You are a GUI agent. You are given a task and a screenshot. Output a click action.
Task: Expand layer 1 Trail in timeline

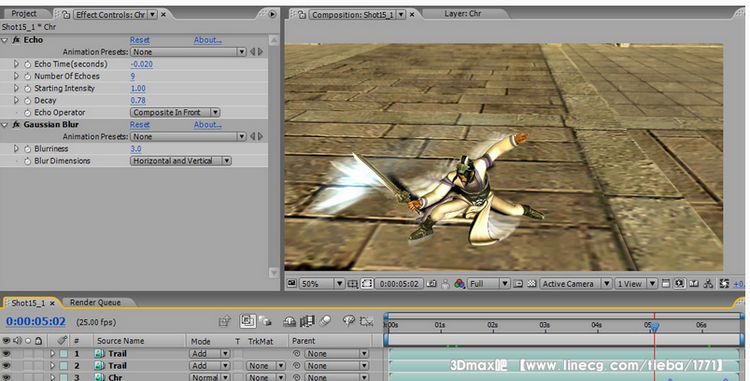coord(53,353)
